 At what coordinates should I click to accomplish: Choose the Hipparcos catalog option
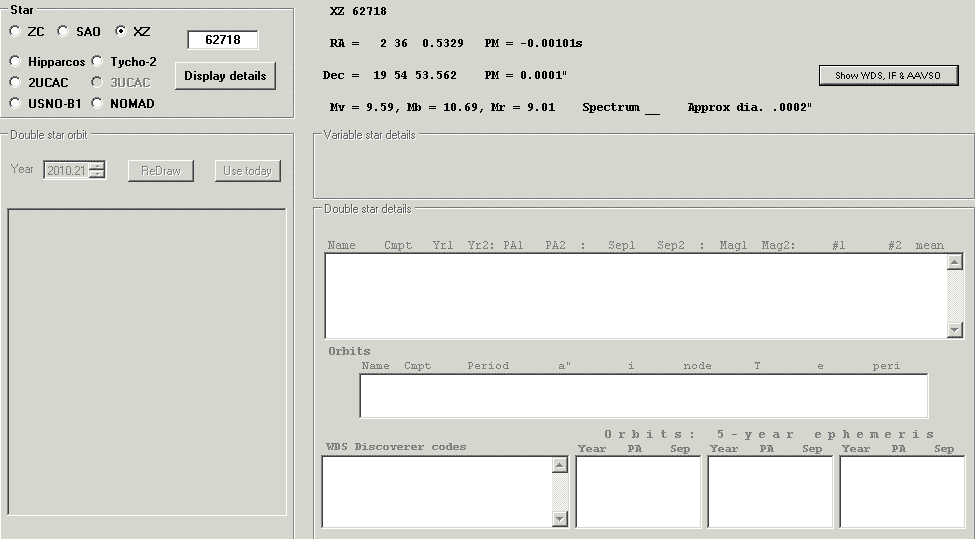coord(16,61)
